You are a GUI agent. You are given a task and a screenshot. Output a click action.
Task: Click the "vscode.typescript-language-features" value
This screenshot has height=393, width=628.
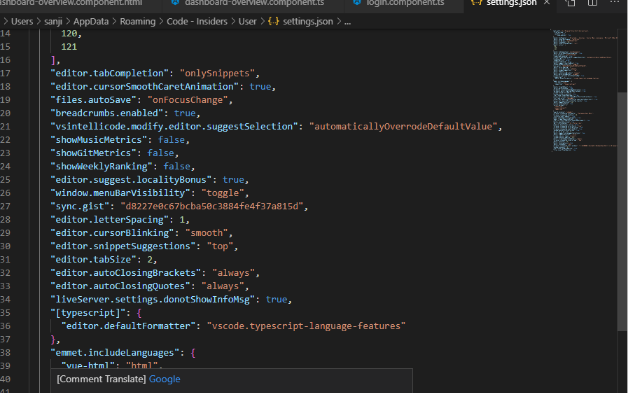pos(306,326)
